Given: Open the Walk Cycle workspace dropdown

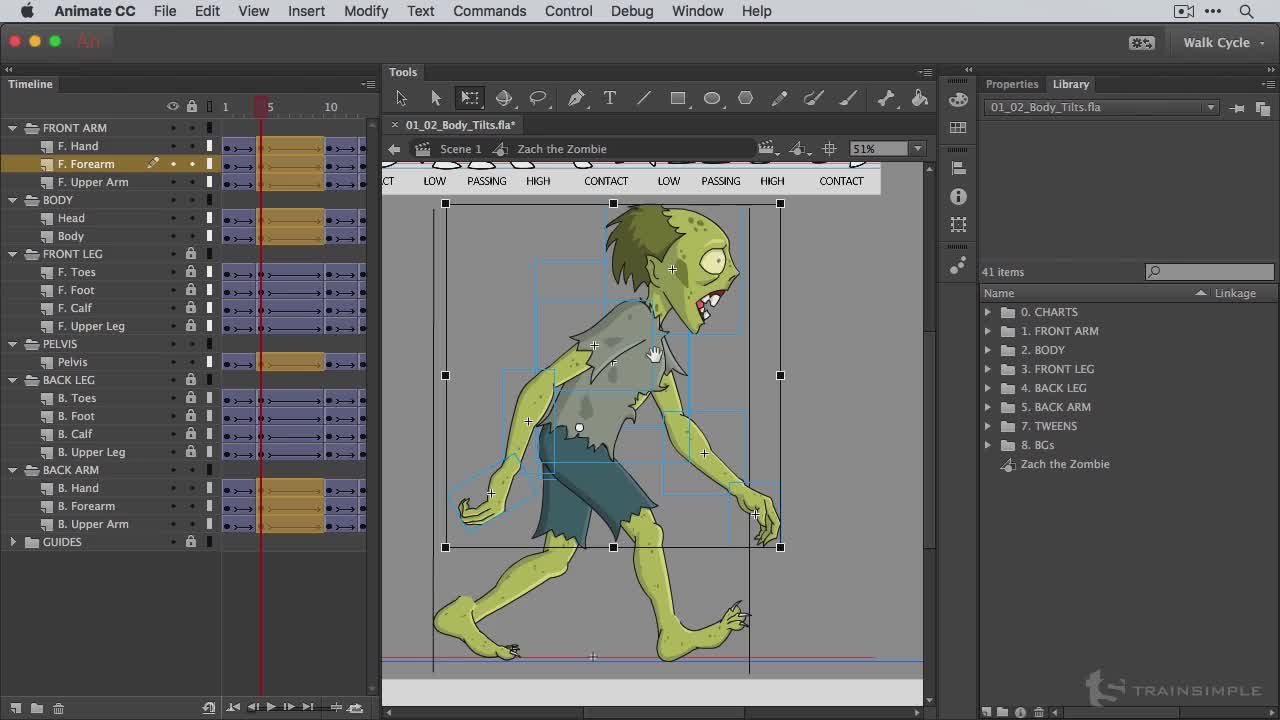Looking at the screenshot, I should [x=1224, y=42].
